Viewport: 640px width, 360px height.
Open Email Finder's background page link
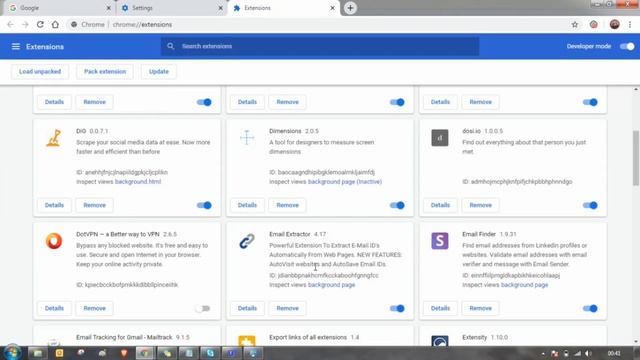524,285
